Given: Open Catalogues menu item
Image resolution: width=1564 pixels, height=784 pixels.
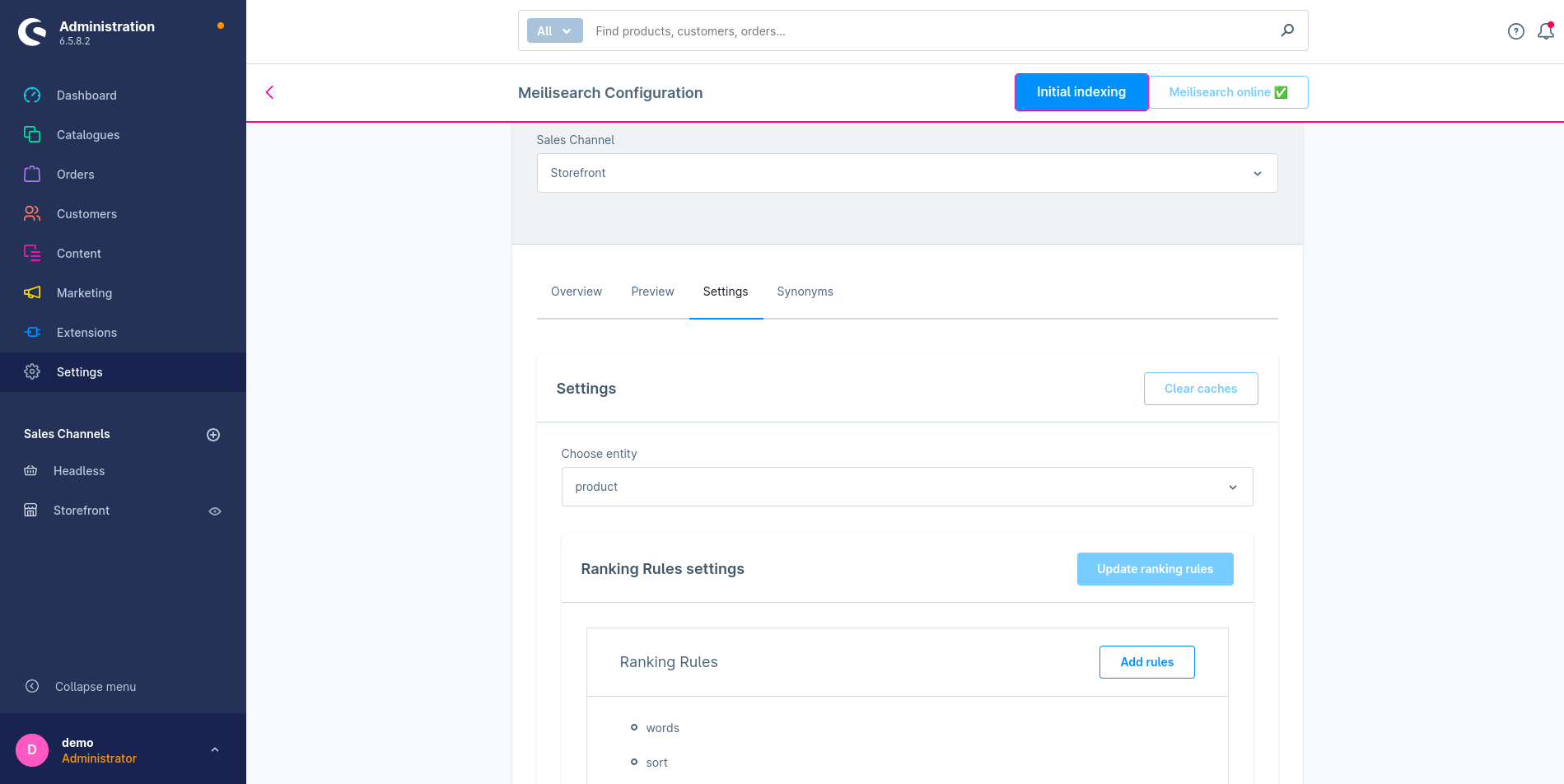Looking at the screenshot, I should pos(88,135).
